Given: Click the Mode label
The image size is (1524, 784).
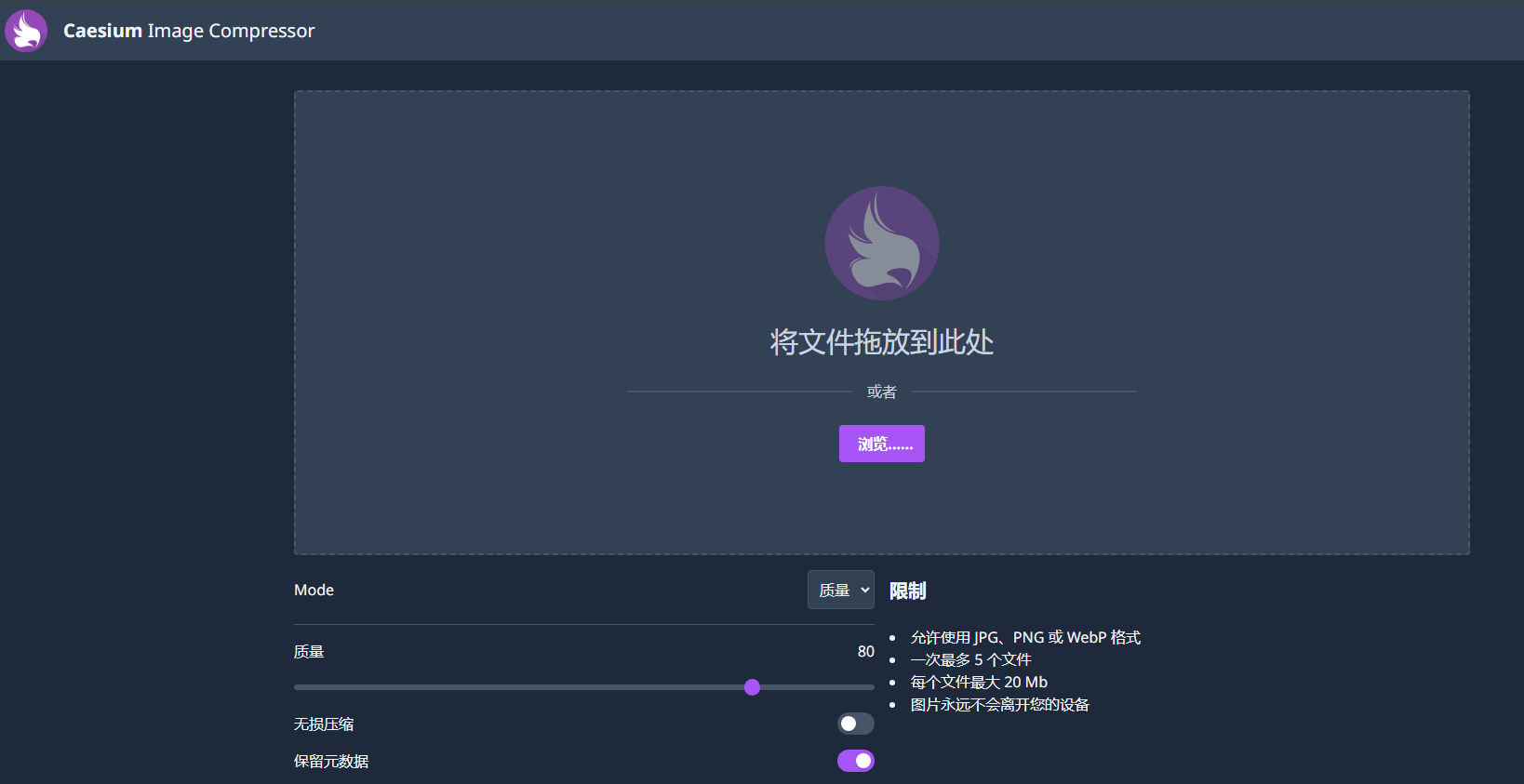Looking at the screenshot, I should [314, 590].
